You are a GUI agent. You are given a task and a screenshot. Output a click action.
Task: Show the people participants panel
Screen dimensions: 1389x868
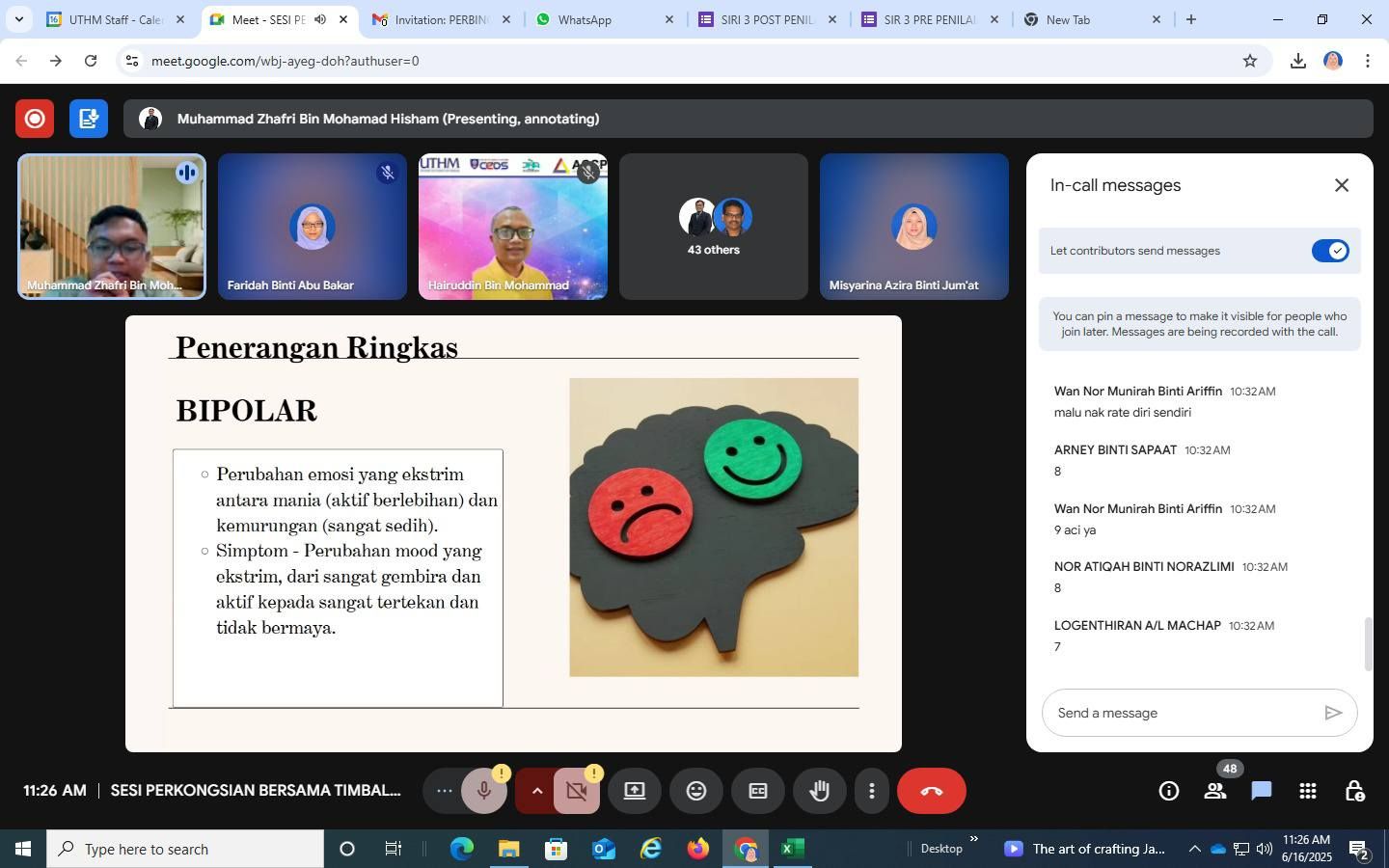[x=1215, y=792]
